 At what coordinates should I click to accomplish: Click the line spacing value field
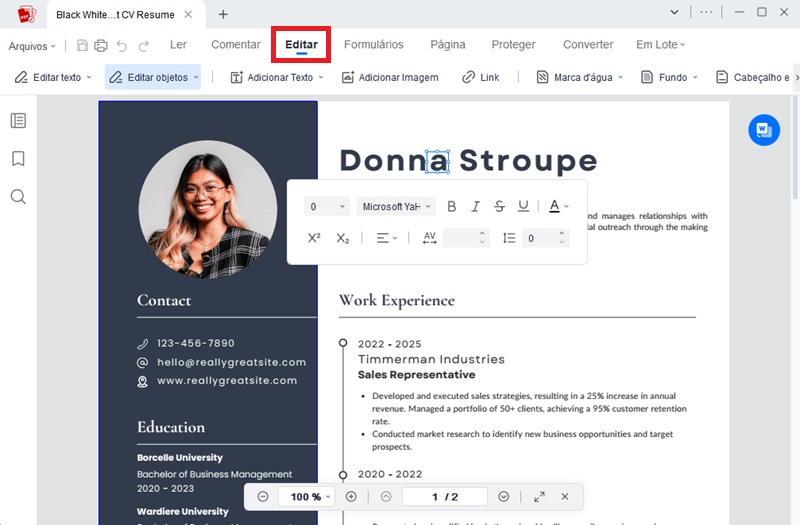[x=539, y=238]
